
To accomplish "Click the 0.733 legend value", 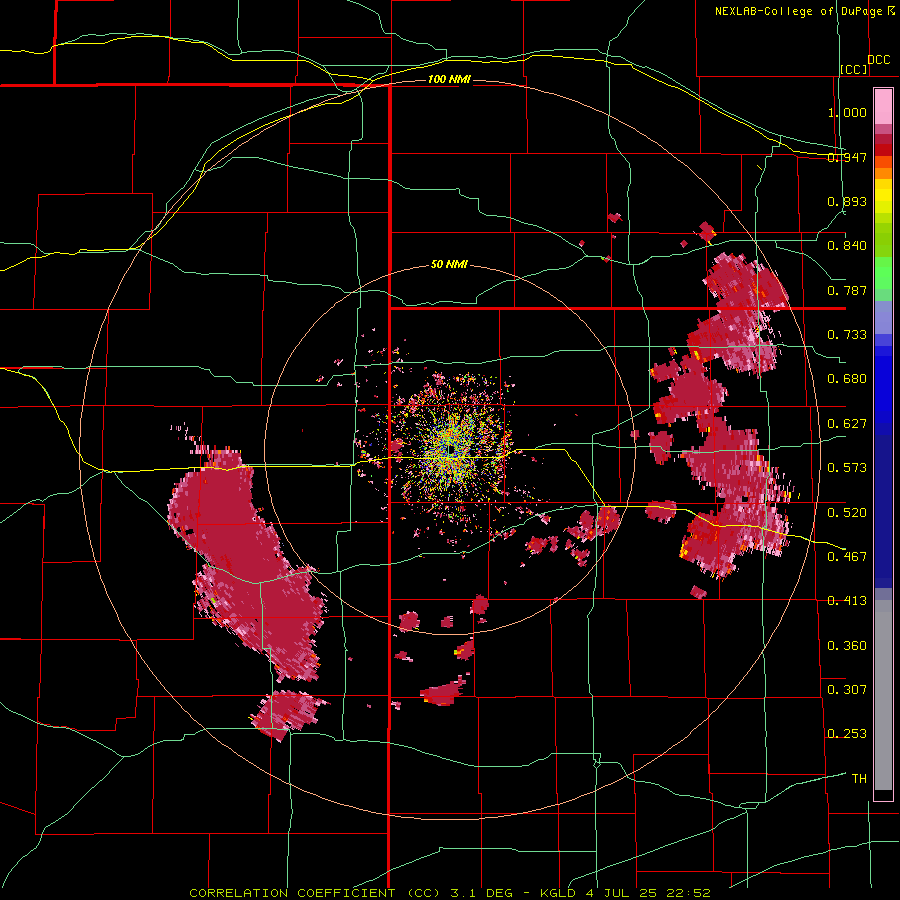I will click(847, 335).
